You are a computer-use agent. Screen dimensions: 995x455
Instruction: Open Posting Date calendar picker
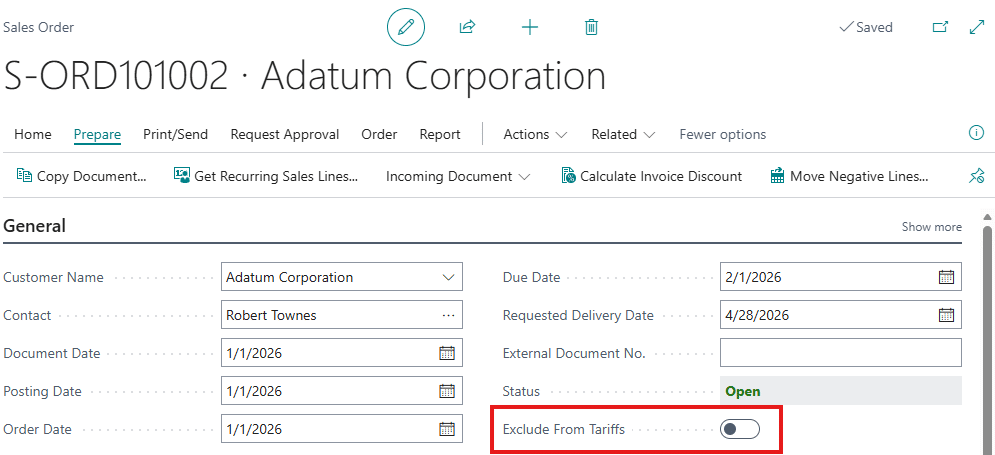pyautogui.click(x=447, y=391)
